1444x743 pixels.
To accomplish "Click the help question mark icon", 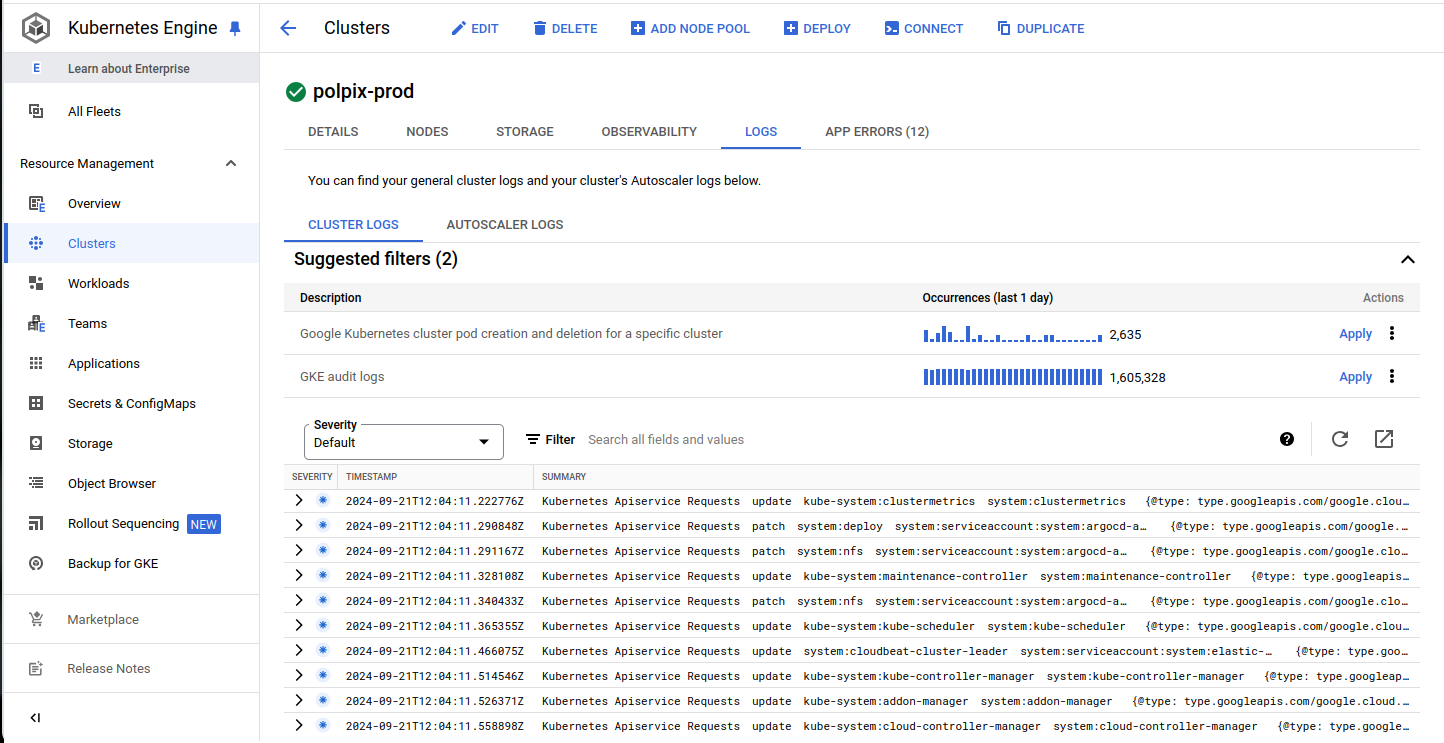I will click(x=1287, y=439).
